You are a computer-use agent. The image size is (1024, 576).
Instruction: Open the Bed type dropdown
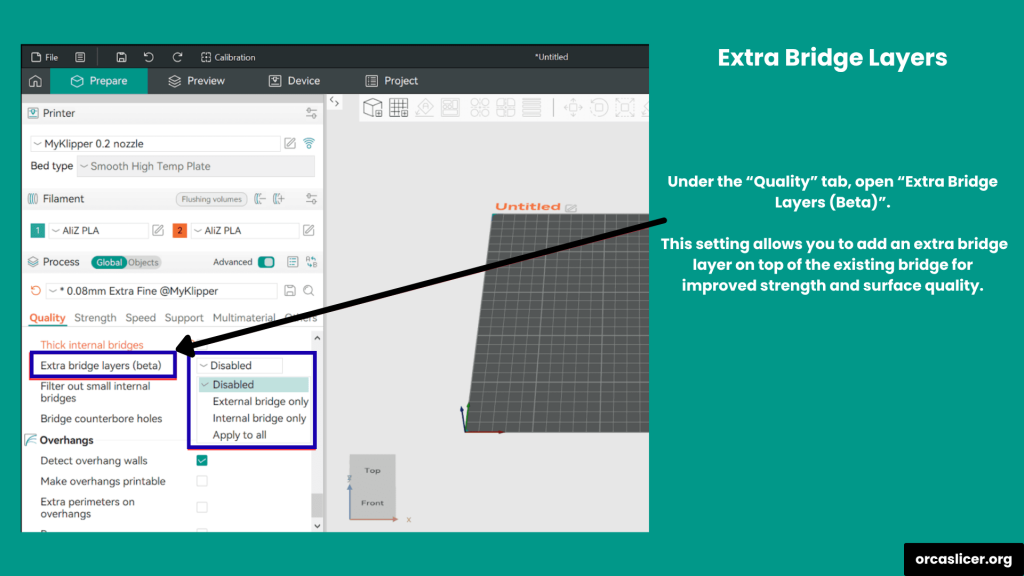pos(195,166)
